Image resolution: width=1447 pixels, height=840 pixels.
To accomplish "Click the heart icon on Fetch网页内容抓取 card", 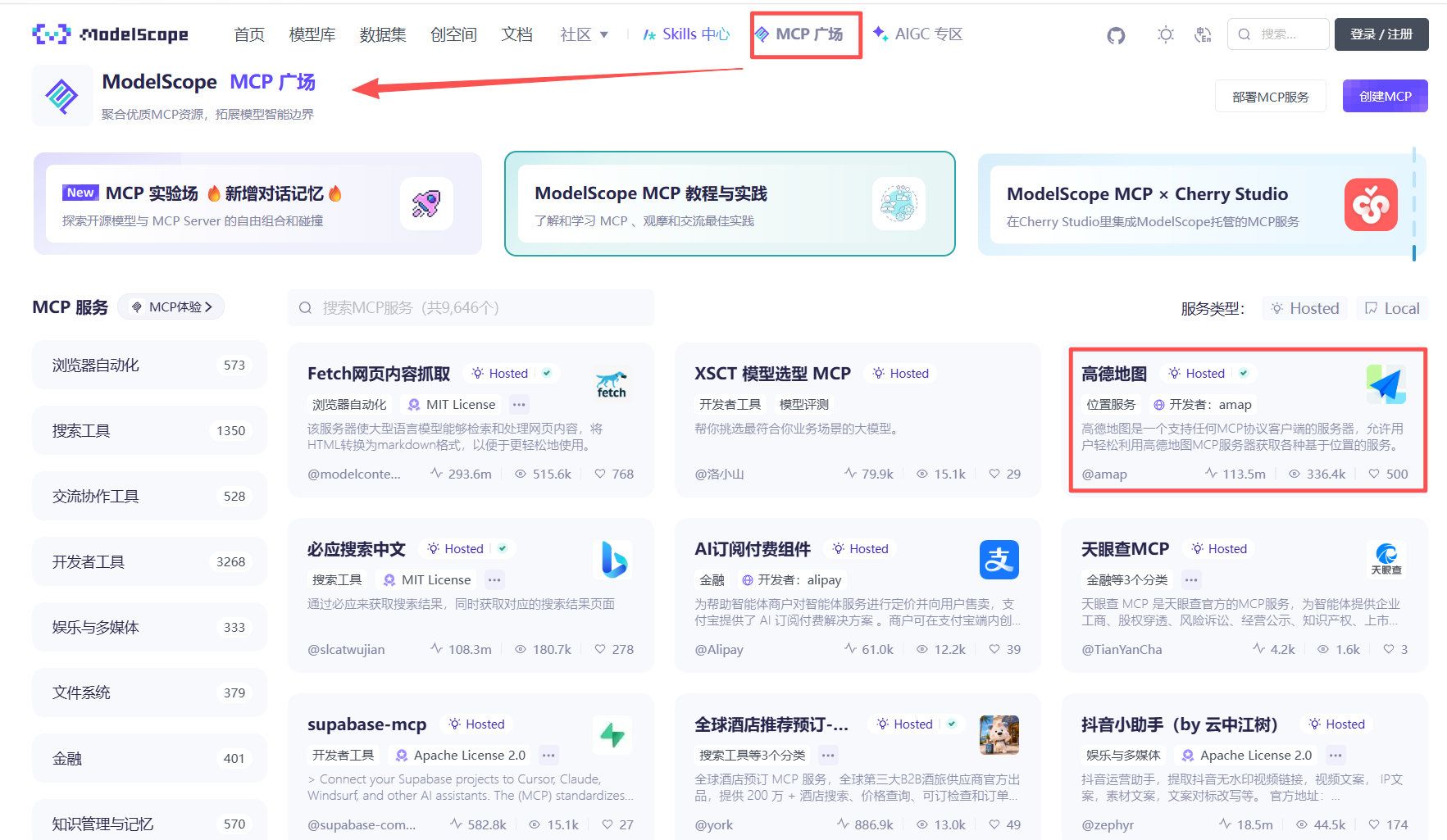I will (600, 474).
